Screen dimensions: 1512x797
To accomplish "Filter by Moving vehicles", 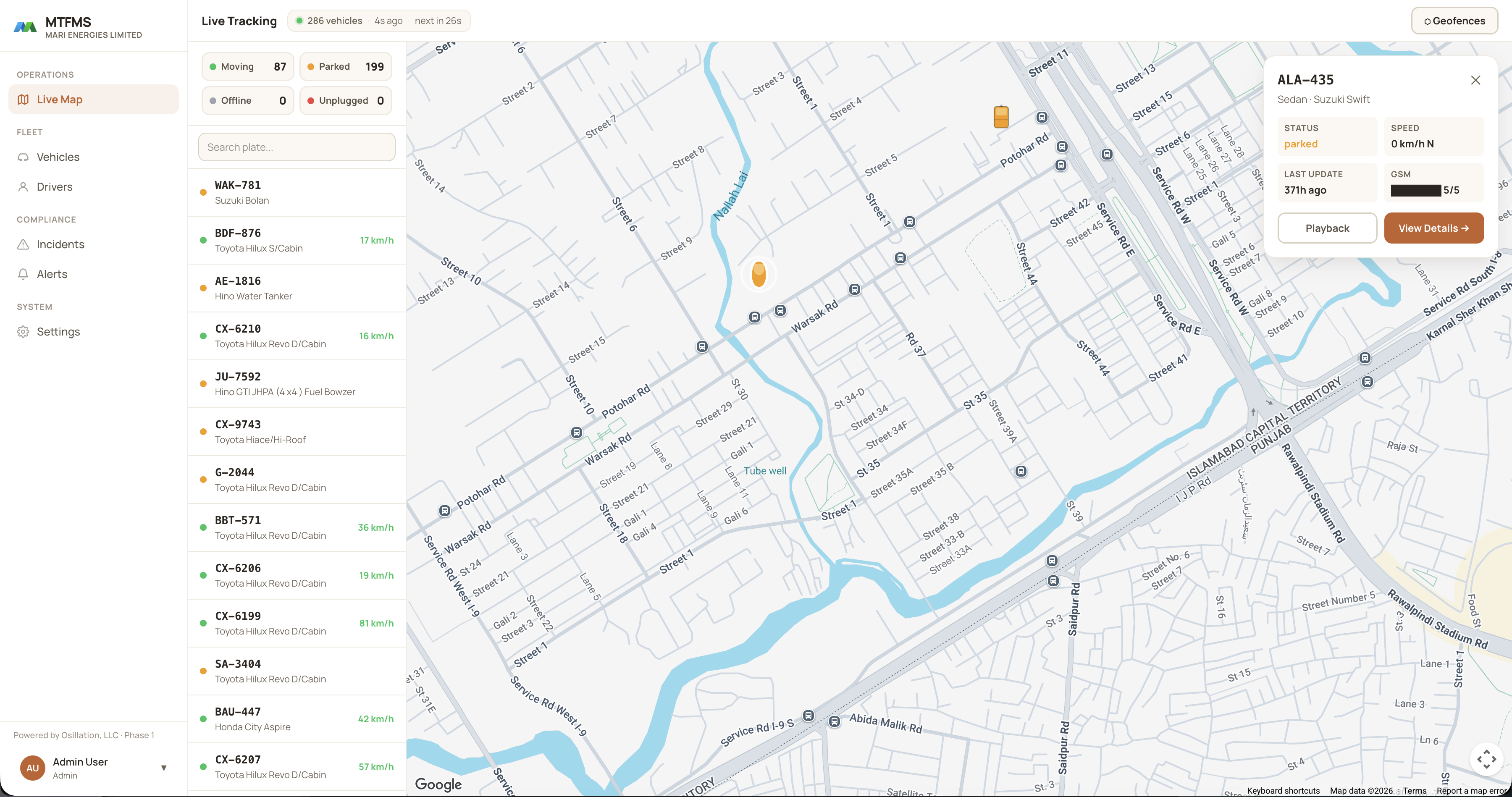I will click(x=248, y=66).
